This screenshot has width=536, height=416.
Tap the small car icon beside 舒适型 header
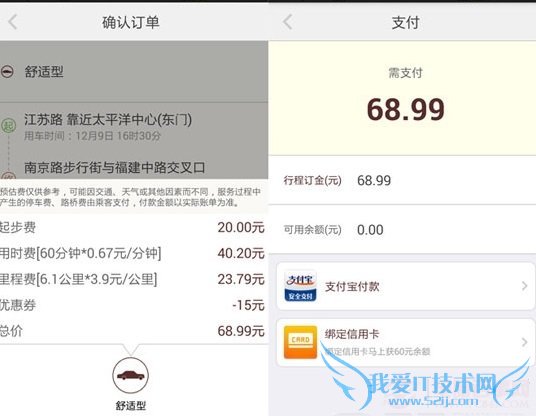click(x=8, y=72)
